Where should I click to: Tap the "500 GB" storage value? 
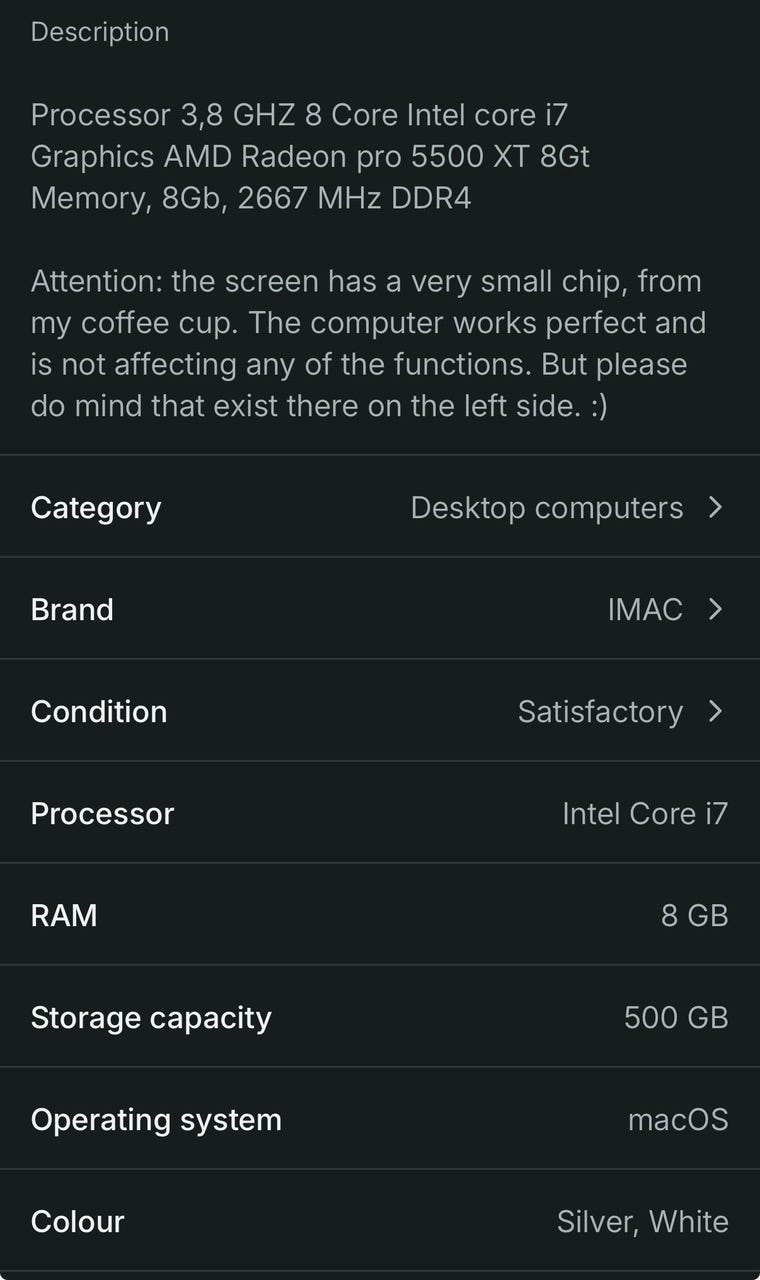coord(676,1017)
